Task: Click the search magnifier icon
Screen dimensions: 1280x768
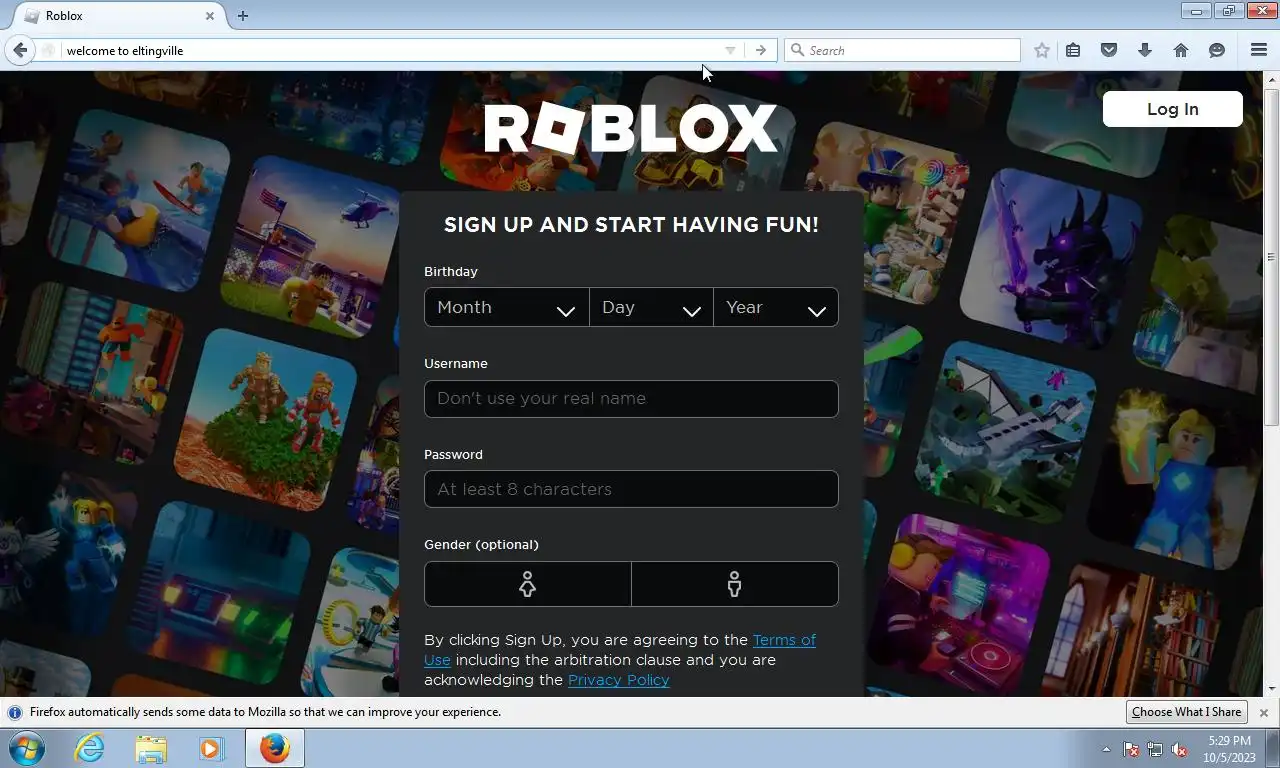Action: click(x=797, y=50)
